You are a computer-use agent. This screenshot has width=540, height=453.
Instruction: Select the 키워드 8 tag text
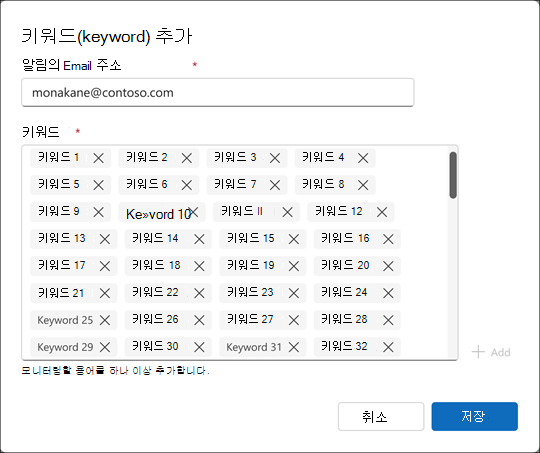click(x=323, y=184)
